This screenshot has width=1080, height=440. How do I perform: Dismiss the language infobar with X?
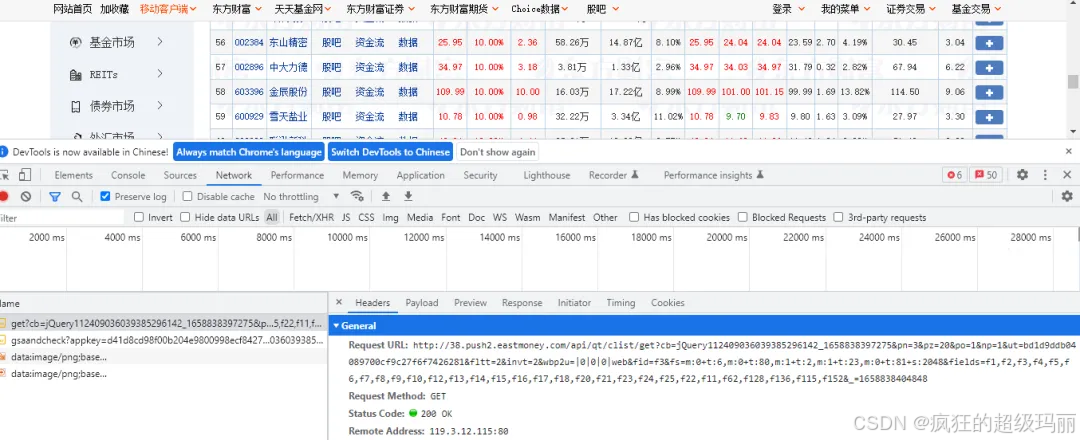click(x=1069, y=151)
